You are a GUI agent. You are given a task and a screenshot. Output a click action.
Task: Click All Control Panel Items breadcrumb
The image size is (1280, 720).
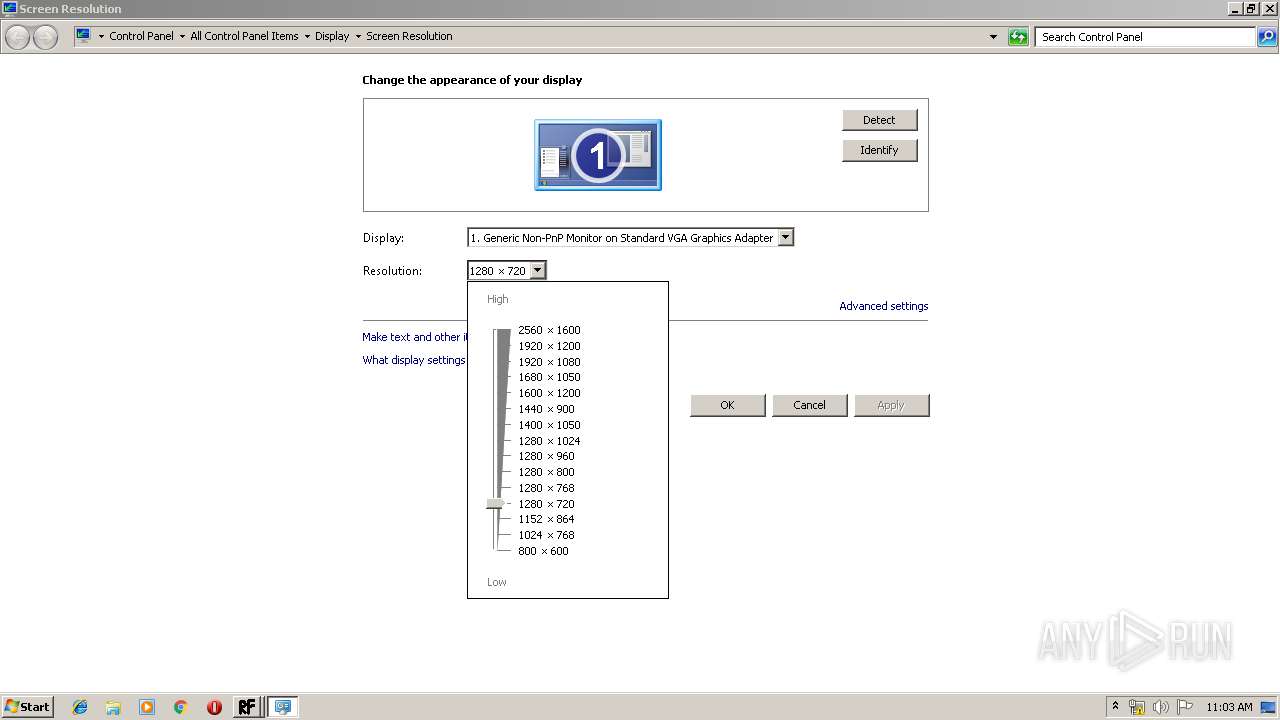tap(244, 36)
